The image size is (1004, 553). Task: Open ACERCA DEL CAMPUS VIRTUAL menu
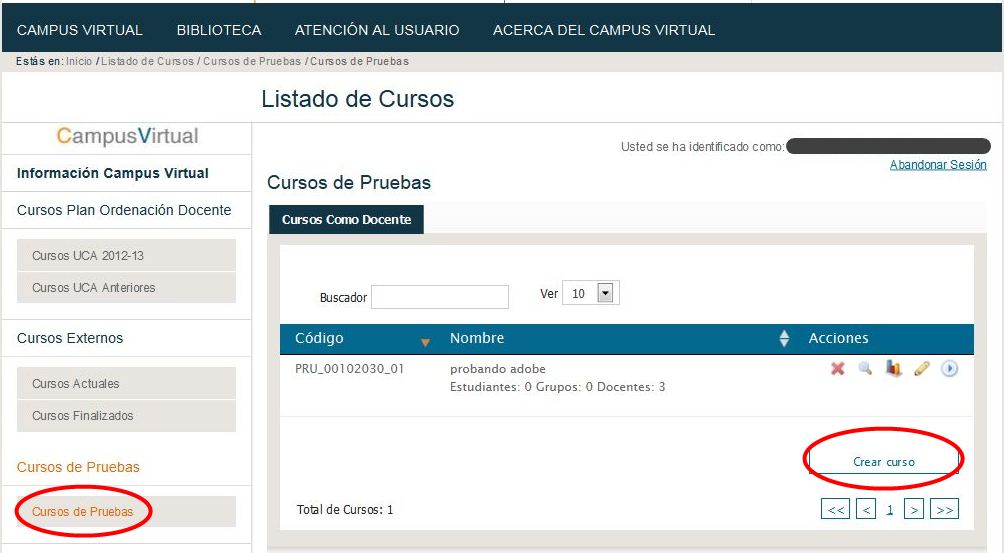point(604,30)
